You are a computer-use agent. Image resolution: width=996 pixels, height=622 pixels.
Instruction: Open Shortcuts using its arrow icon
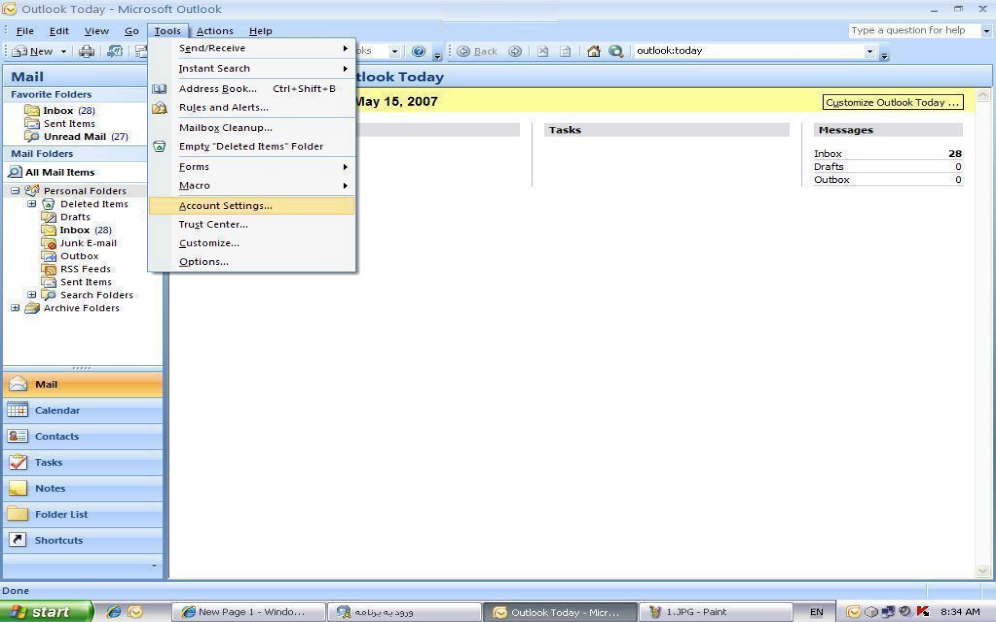[x=18, y=540]
